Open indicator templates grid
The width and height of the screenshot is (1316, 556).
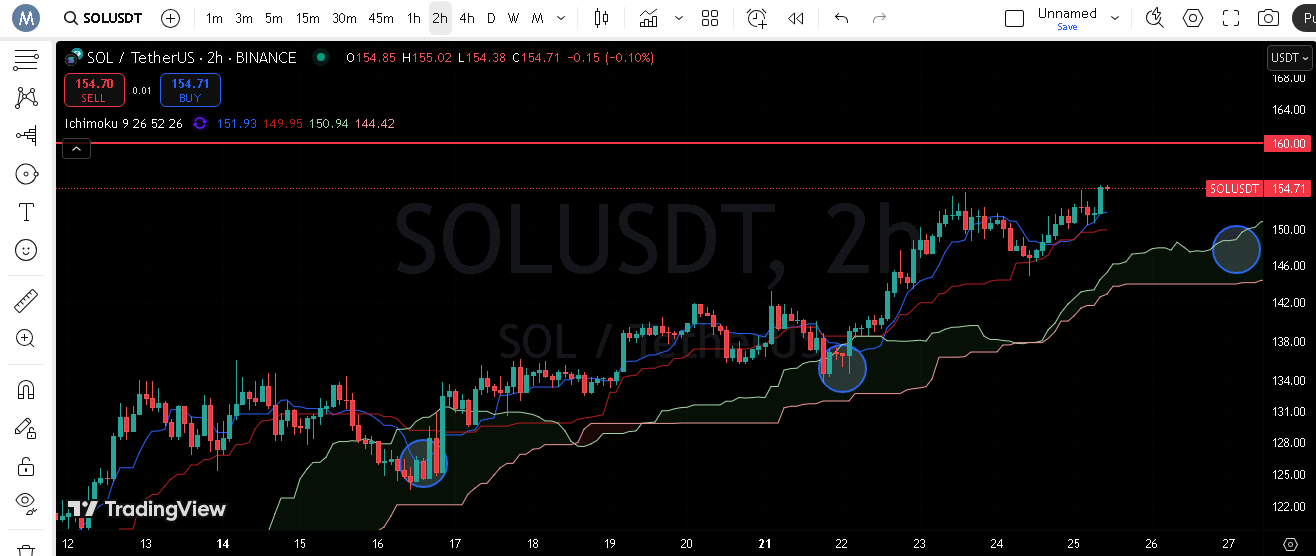[x=710, y=18]
